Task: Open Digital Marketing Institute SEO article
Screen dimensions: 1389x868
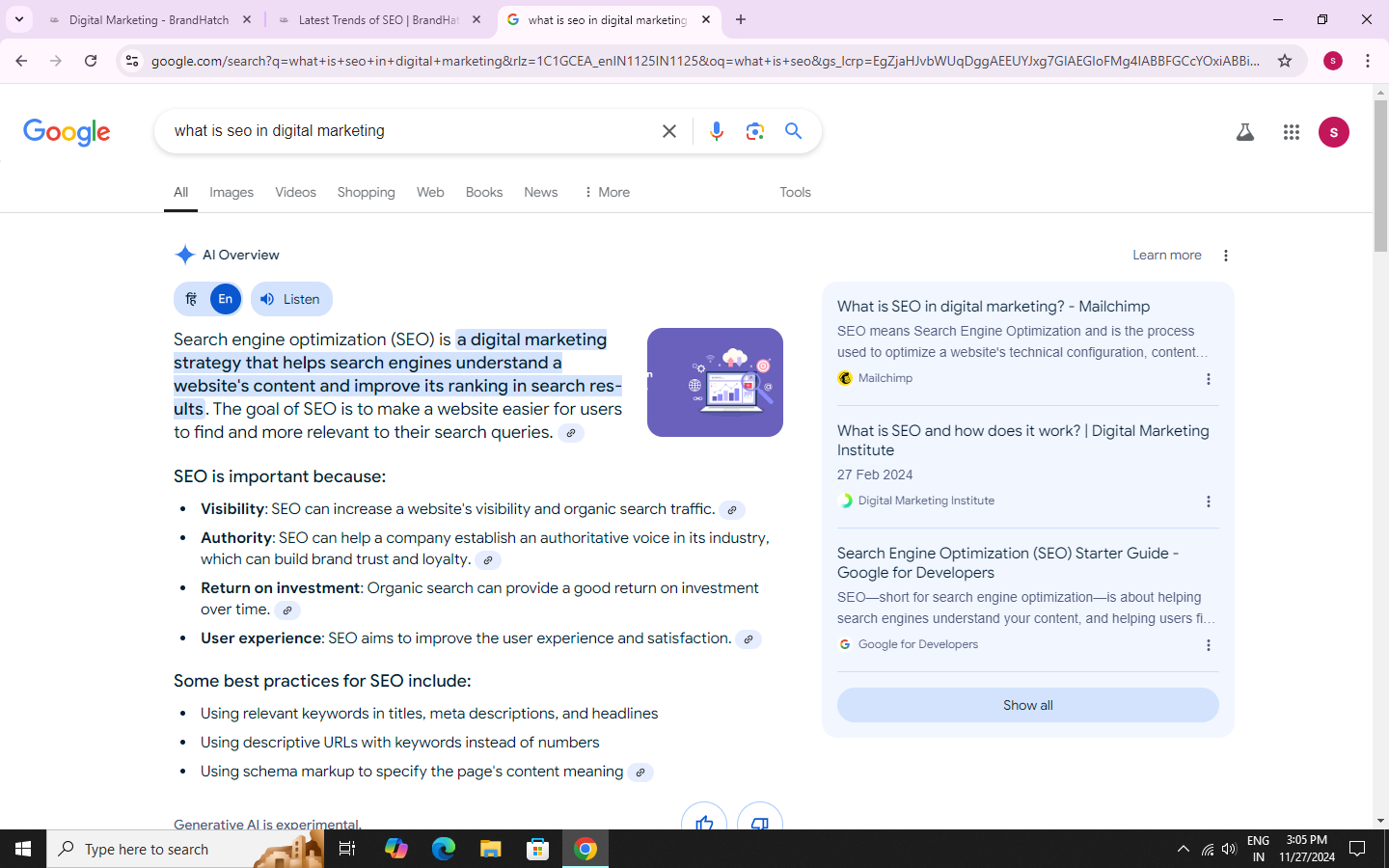Action: tap(1023, 440)
